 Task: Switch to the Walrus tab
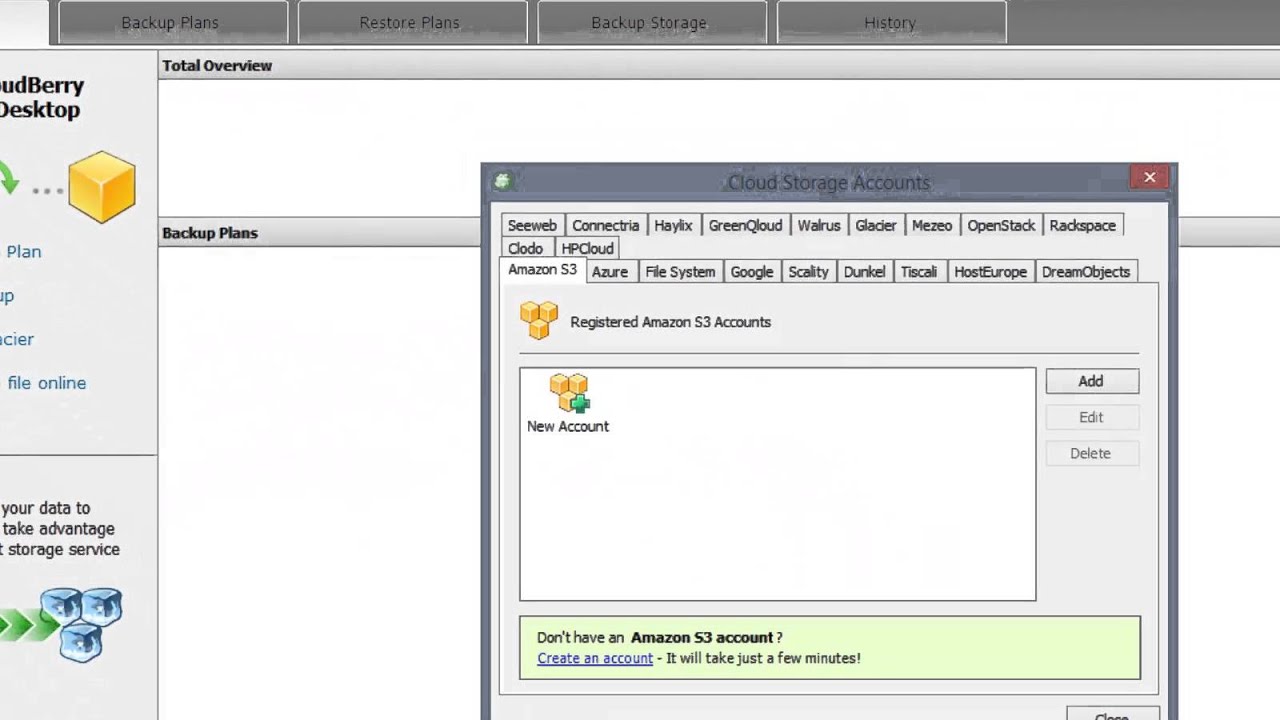[819, 225]
